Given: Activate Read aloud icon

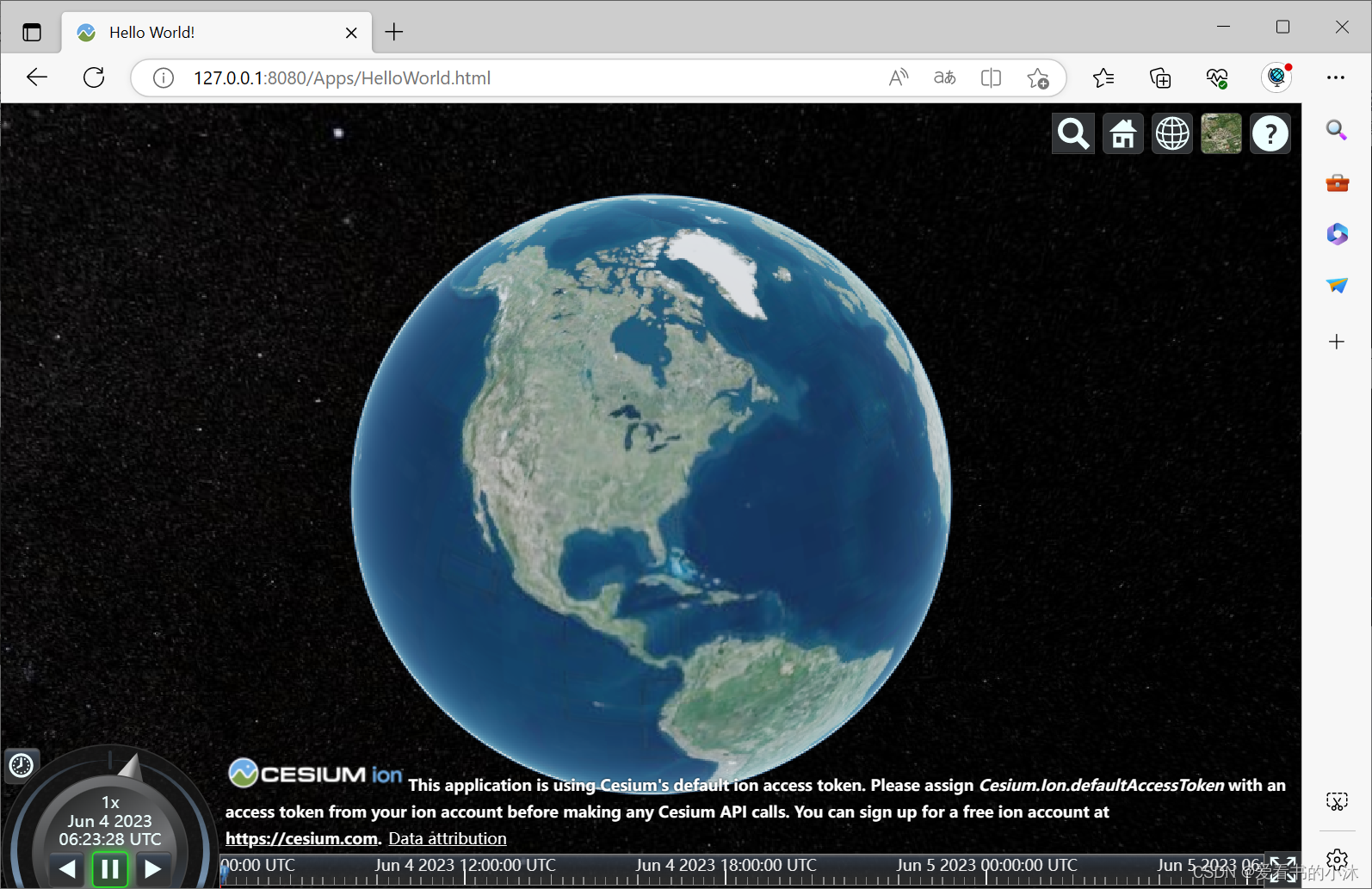Looking at the screenshot, I should 899,78.
